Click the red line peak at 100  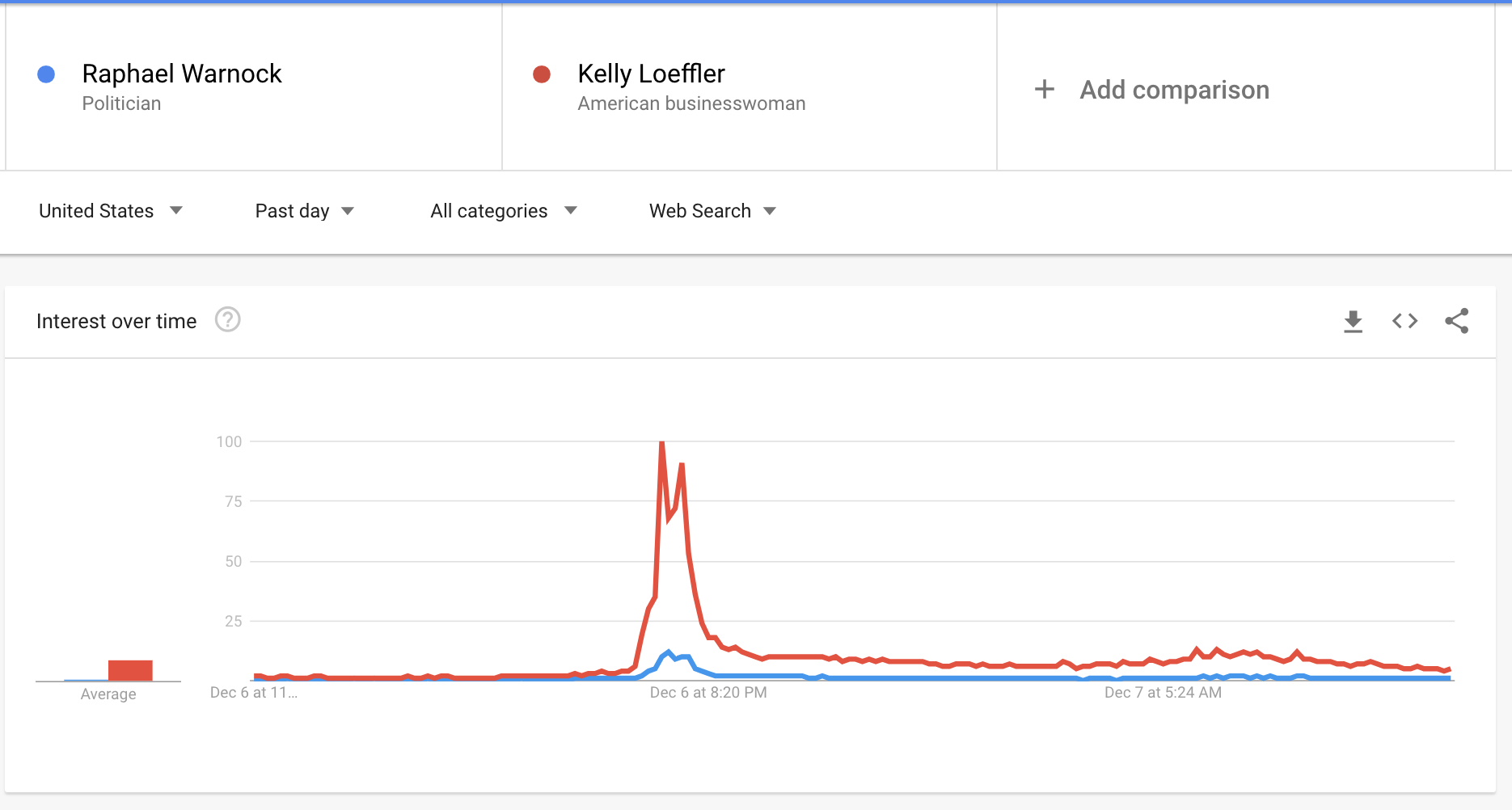pyautogui.click(x=662, y=444)
